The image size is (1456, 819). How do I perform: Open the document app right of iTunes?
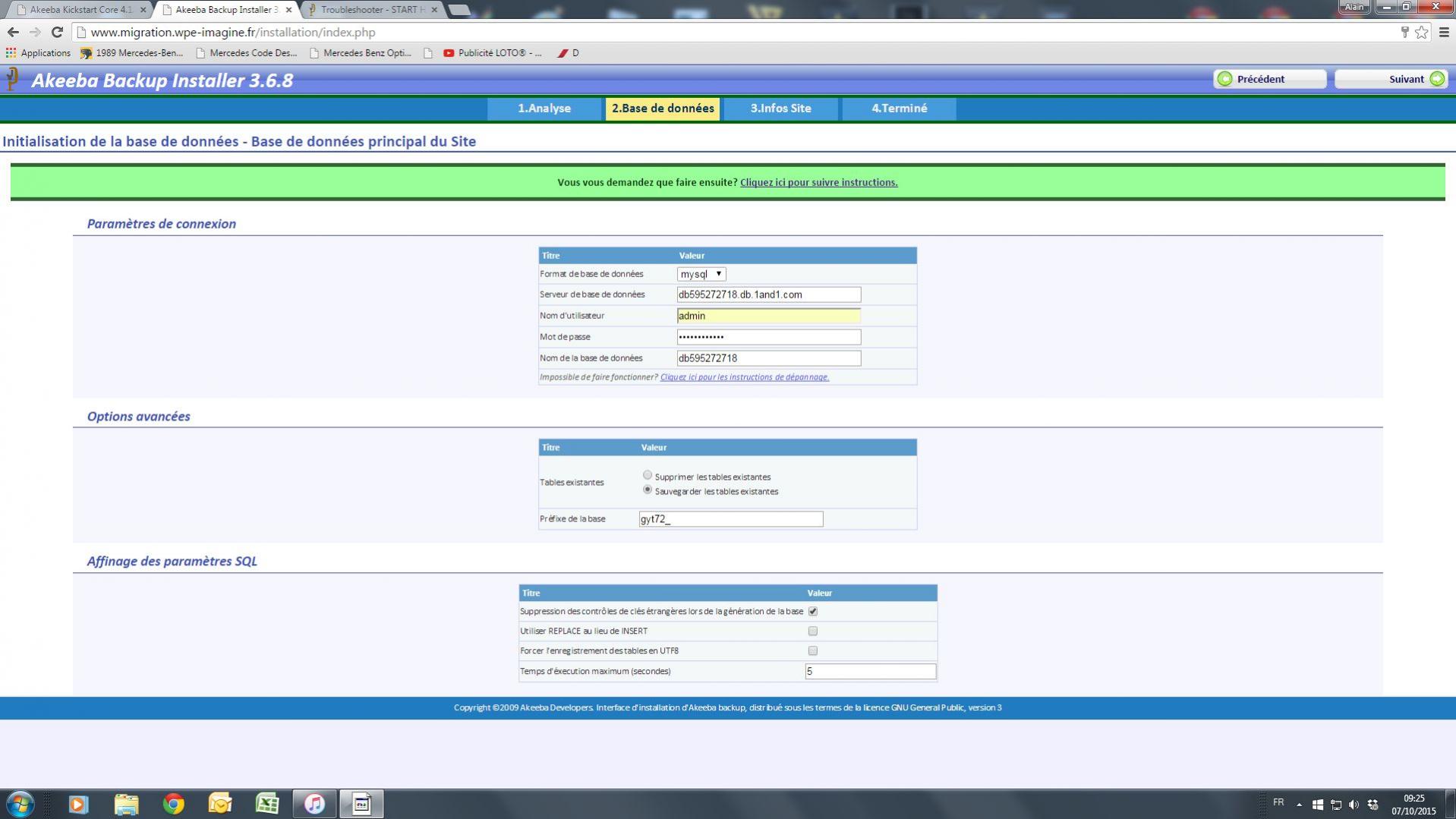click(x=361, y=804)
